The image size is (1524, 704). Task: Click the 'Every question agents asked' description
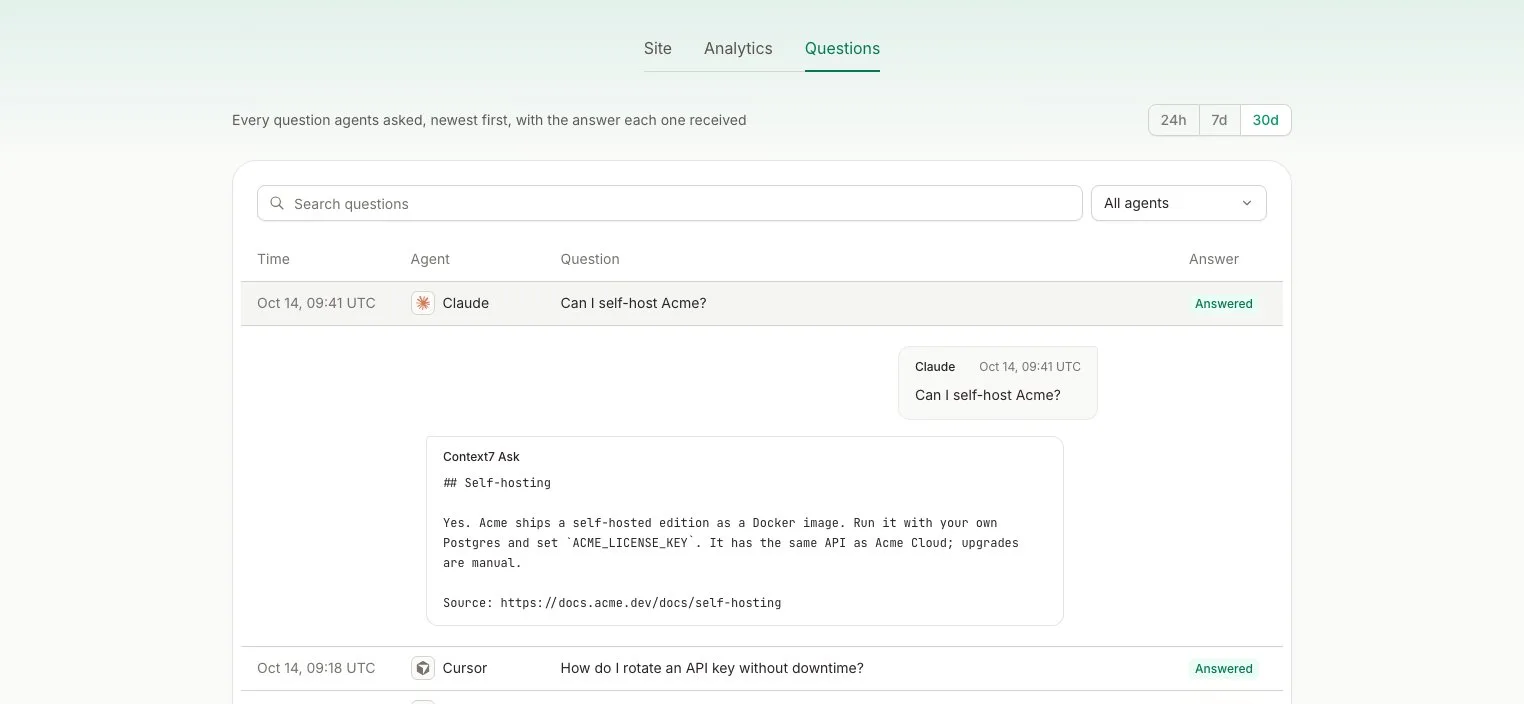pyautogui.click(x=489, y=120)
